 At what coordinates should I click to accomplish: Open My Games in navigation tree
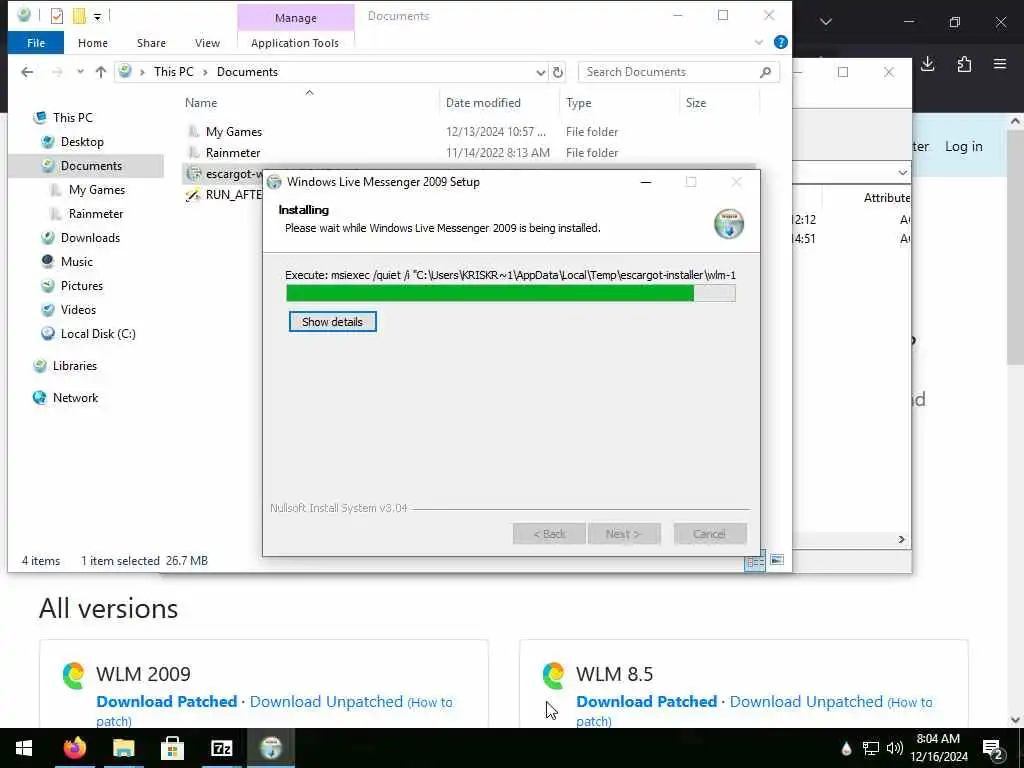click(97, 190)
